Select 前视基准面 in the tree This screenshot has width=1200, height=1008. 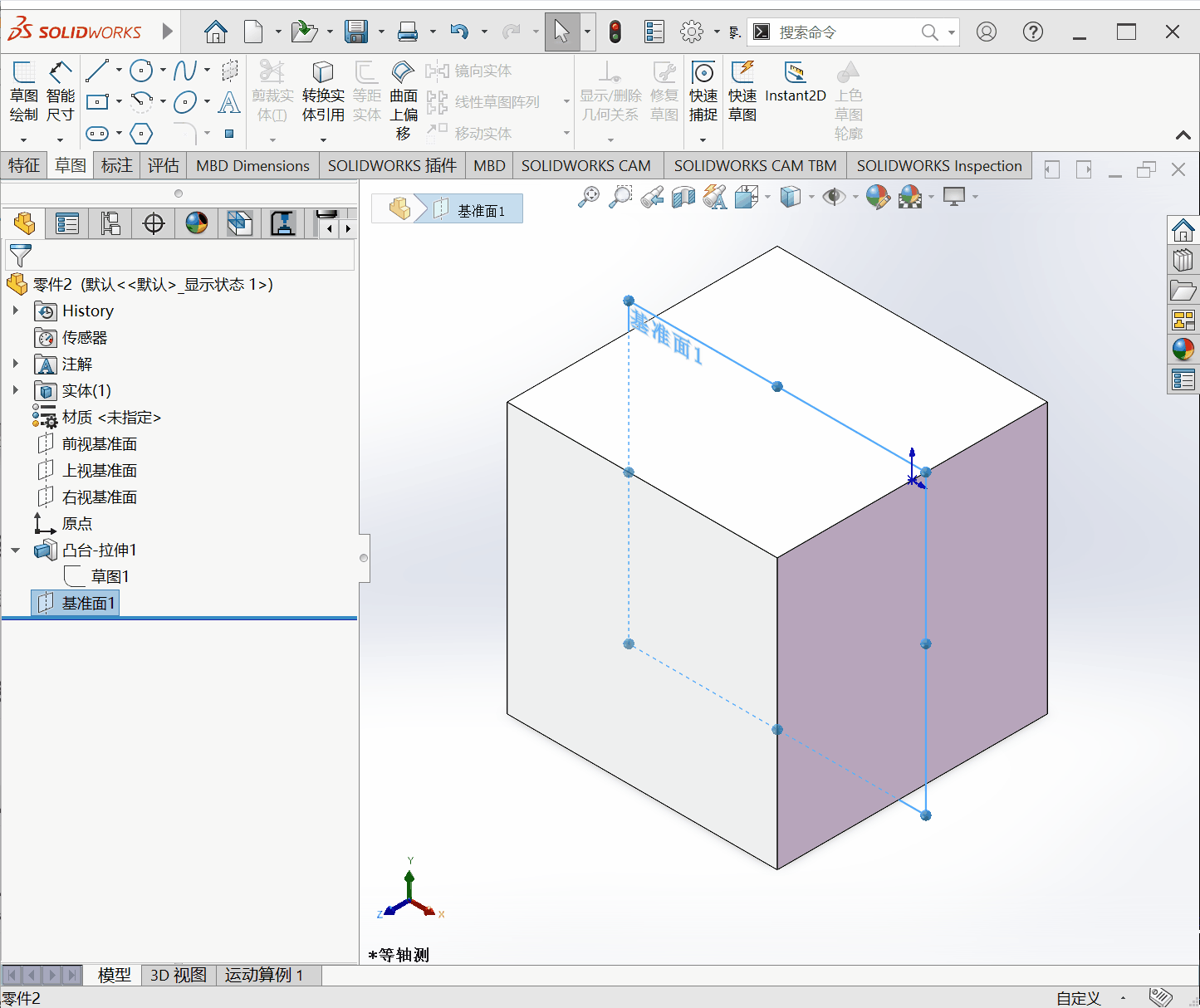(x=99, y=444)
